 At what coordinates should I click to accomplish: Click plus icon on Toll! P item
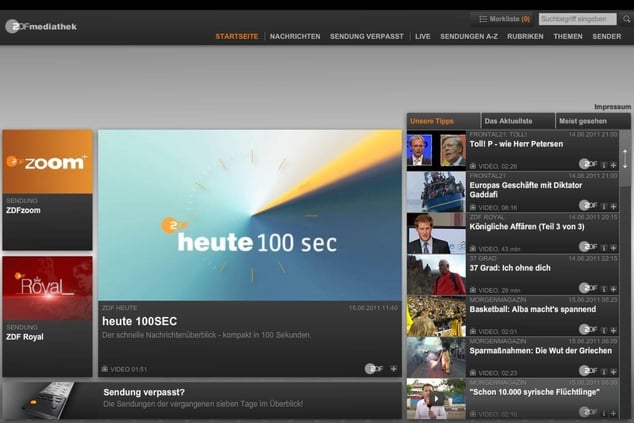point(612,164)
